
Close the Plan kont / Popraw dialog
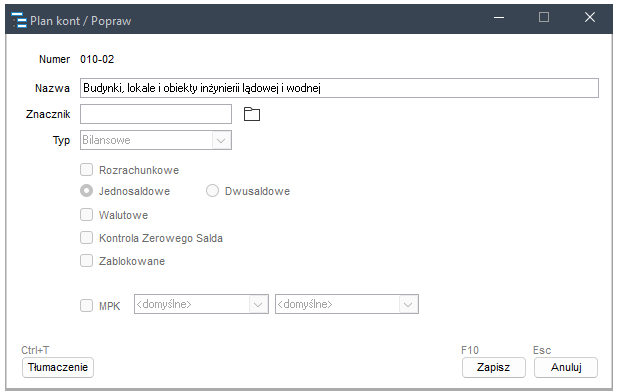pos(590,17)
